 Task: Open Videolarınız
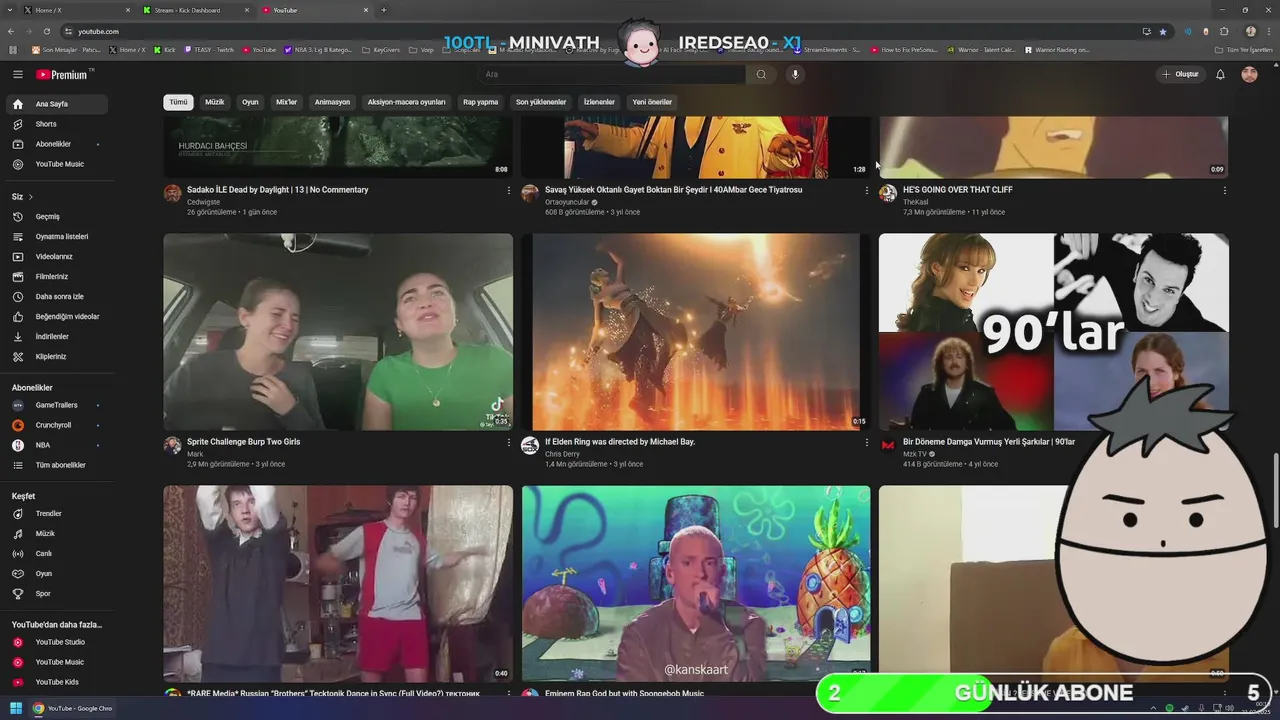(57, 256)
